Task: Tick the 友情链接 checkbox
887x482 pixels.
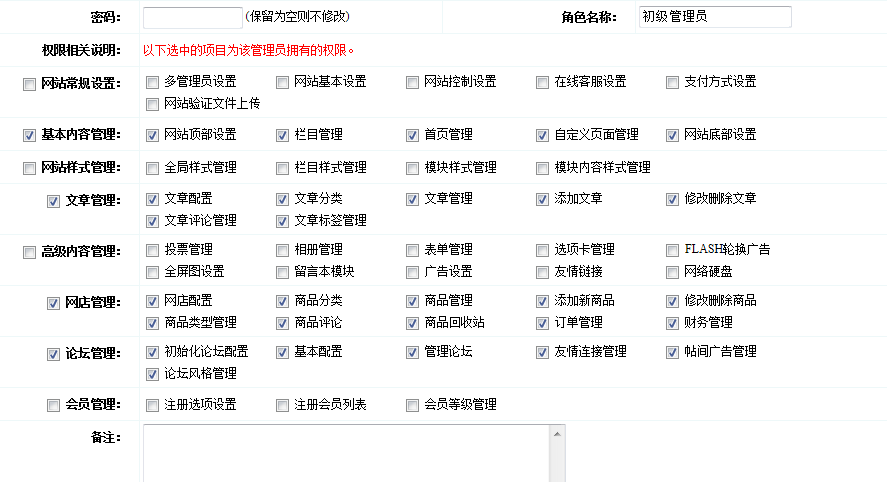Action: pos(542,273)
